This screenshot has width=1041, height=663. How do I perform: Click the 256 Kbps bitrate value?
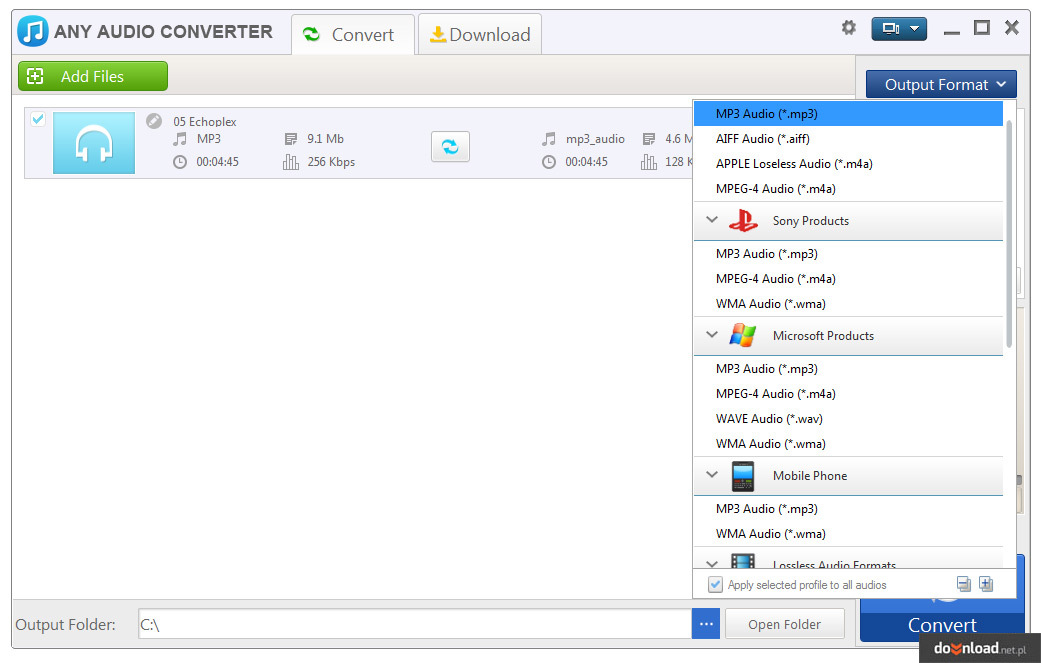[331, 162]
